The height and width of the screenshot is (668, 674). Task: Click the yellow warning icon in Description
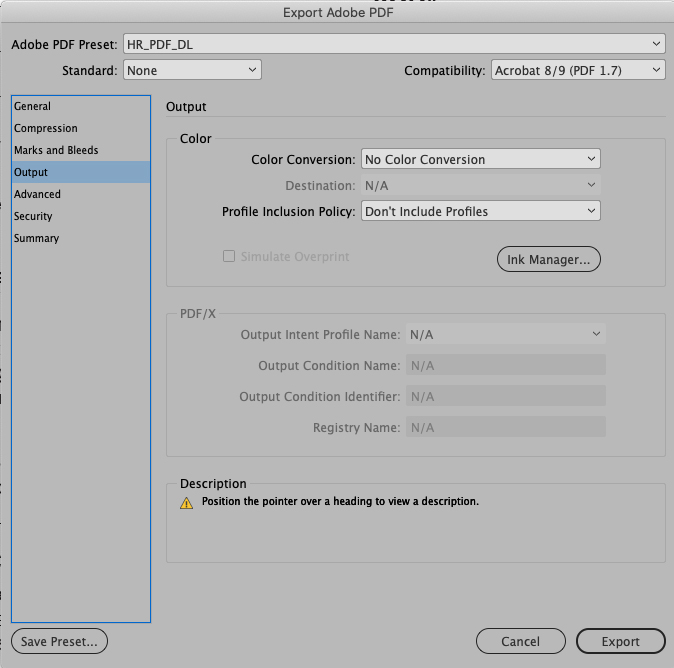click(x=187, y=503)
